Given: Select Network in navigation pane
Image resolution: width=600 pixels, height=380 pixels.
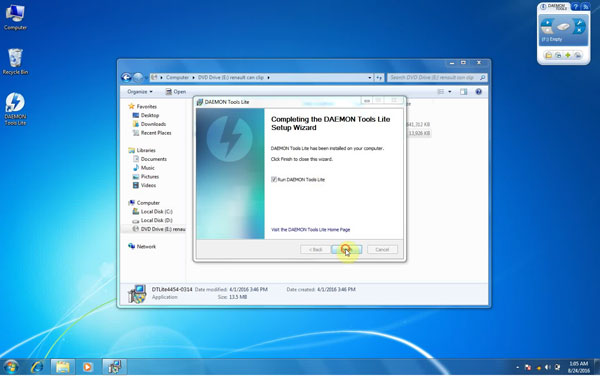Looking at the screenshot, I should pyautogui.click(x=146, y=247).
